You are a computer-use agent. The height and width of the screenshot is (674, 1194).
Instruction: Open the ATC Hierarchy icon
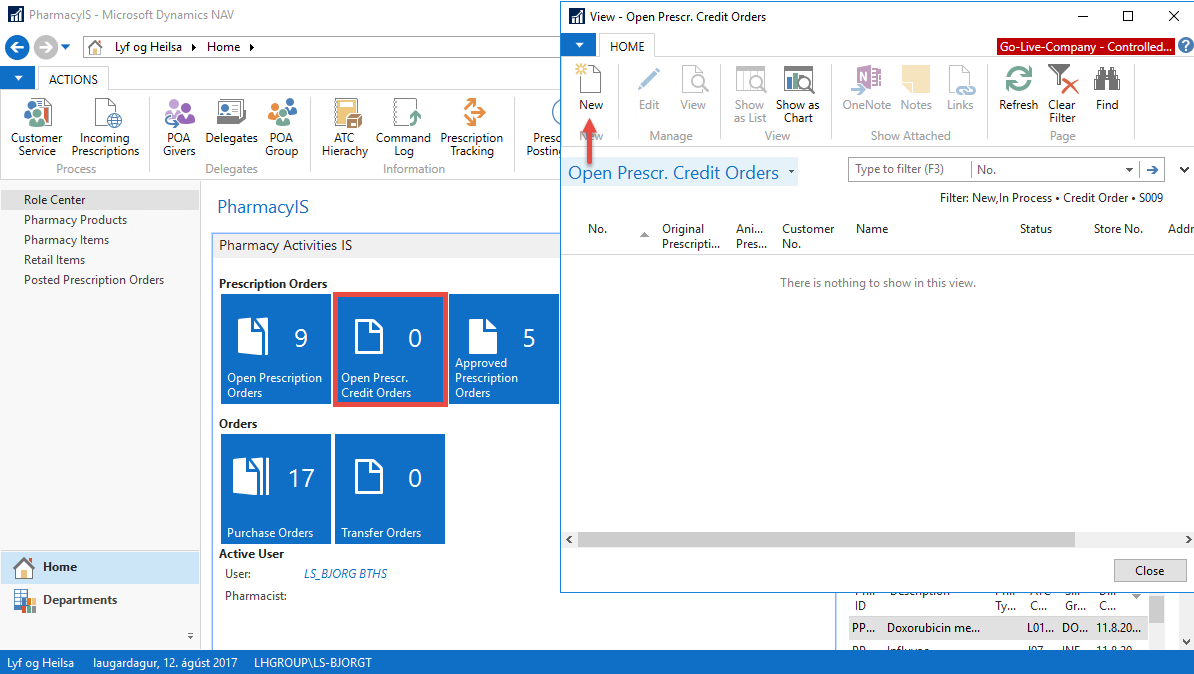pyautogui.click(x=345, y=127)
